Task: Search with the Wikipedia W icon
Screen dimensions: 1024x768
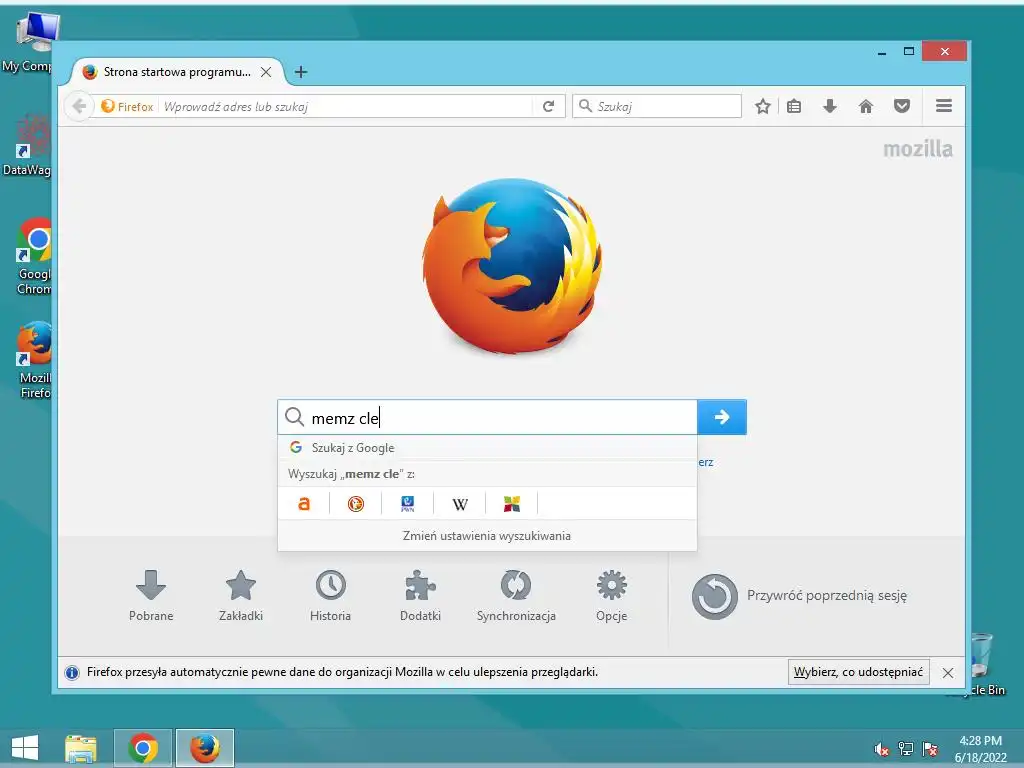Action: (460, 504)
